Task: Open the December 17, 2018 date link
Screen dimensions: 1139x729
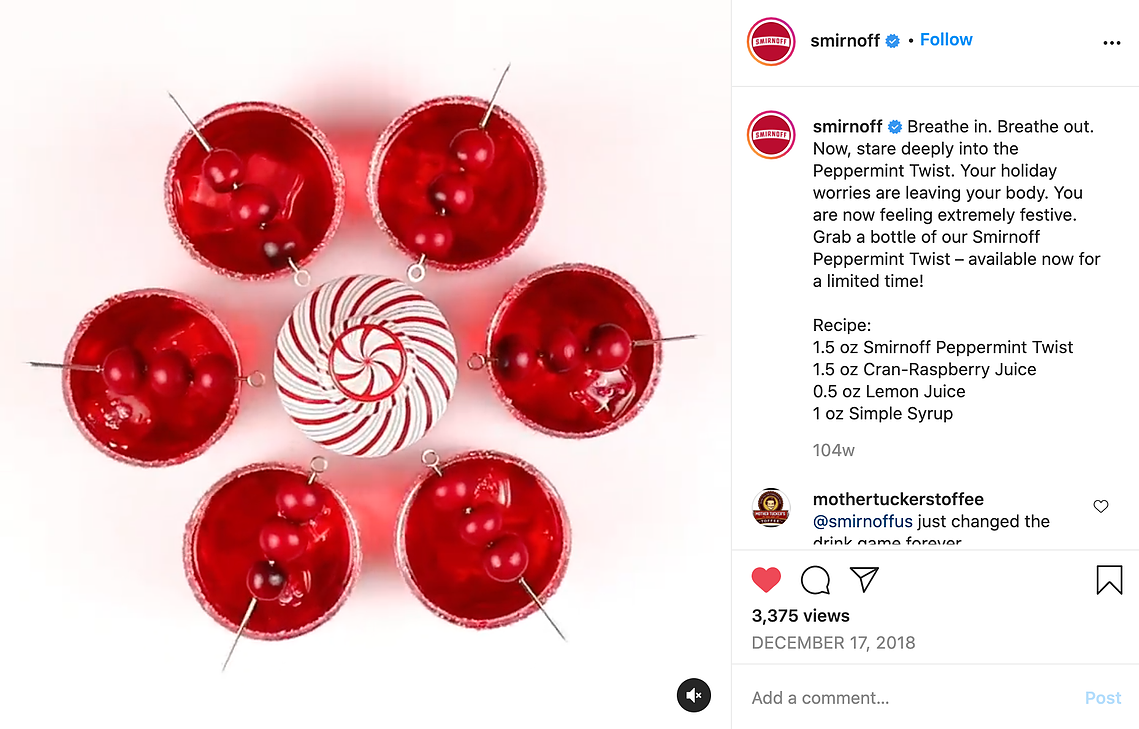Action: [x=833, y=643]
